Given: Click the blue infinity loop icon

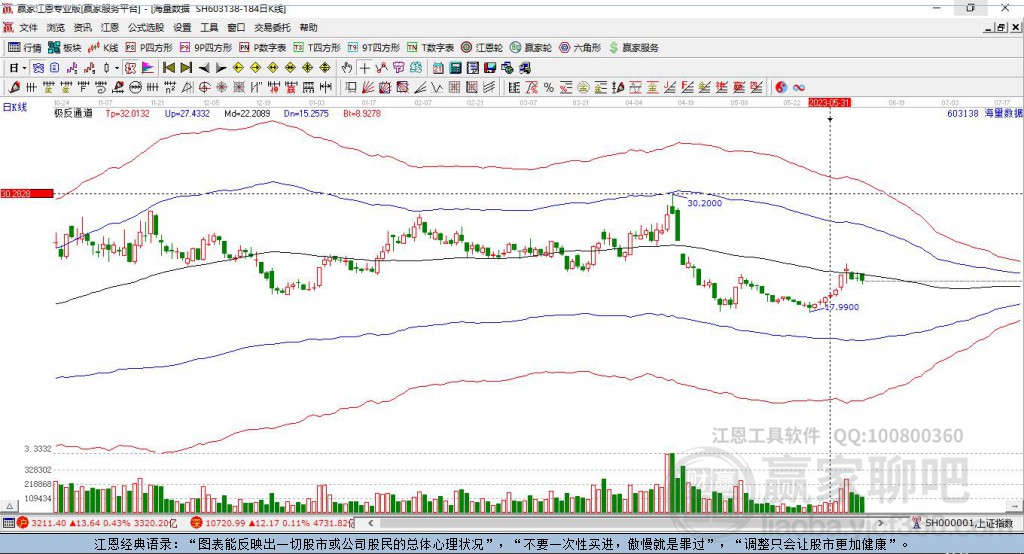Looking at the screenshot, I should [x=799, y=88].
